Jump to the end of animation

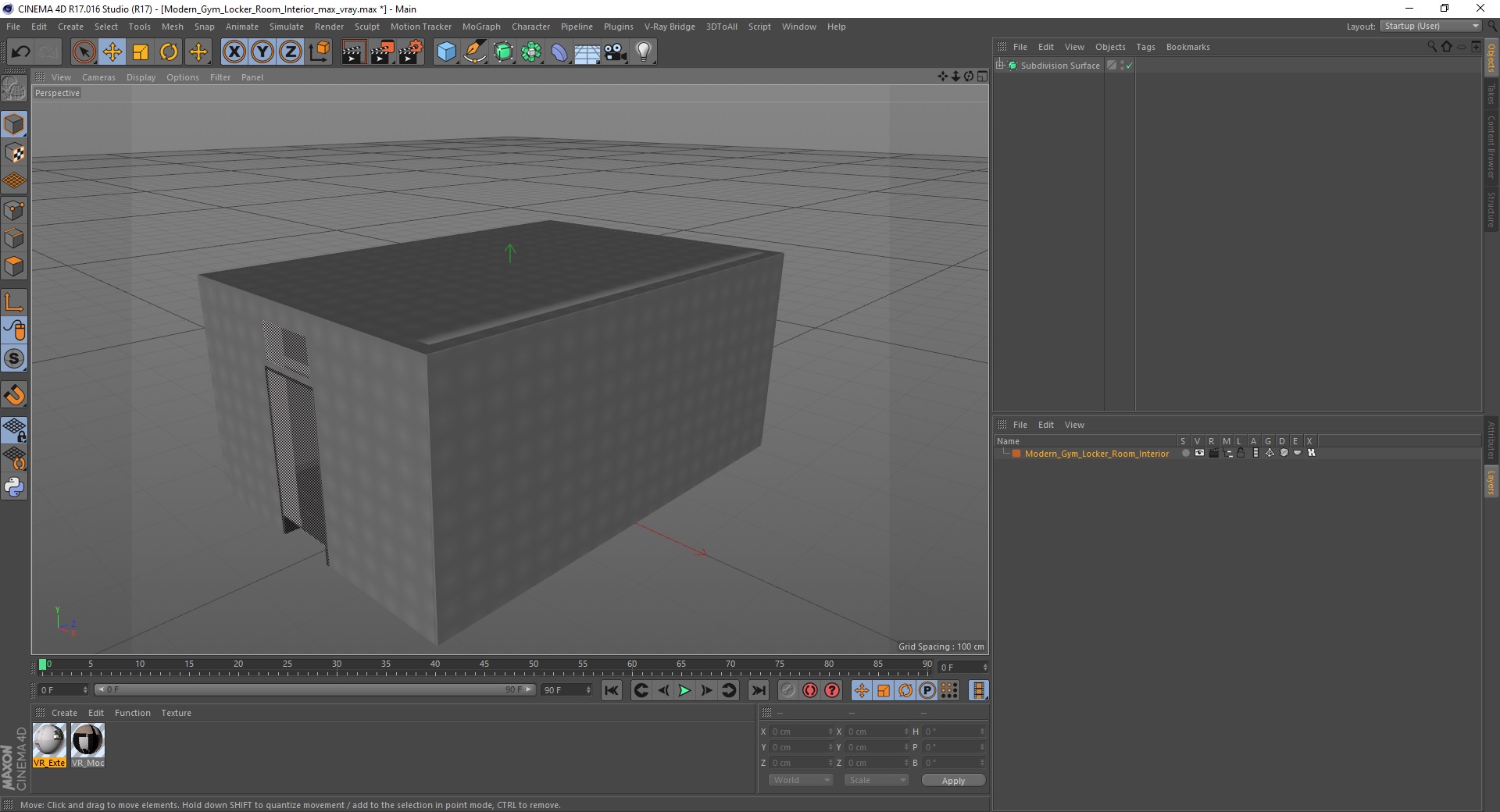(x=758, y=690)
